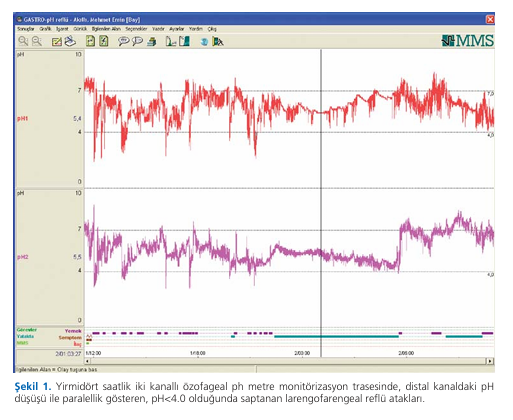The image size is (513, 420).
Task: Open the Yardım menu
Action: tap(196, 29)
